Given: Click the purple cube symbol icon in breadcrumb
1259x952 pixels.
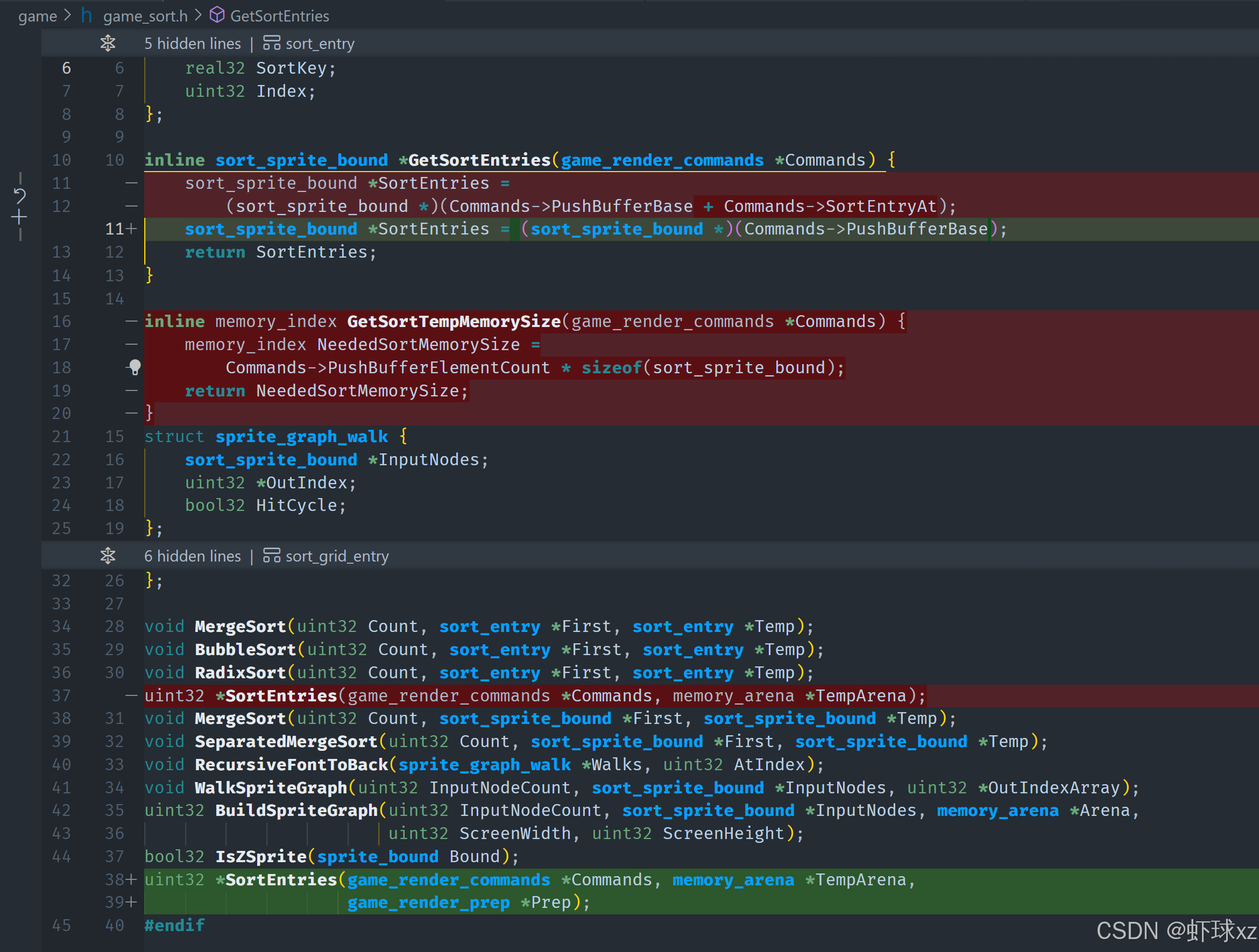Looking at the screenshot, I should pyautogui.click(x=217, y=16).
